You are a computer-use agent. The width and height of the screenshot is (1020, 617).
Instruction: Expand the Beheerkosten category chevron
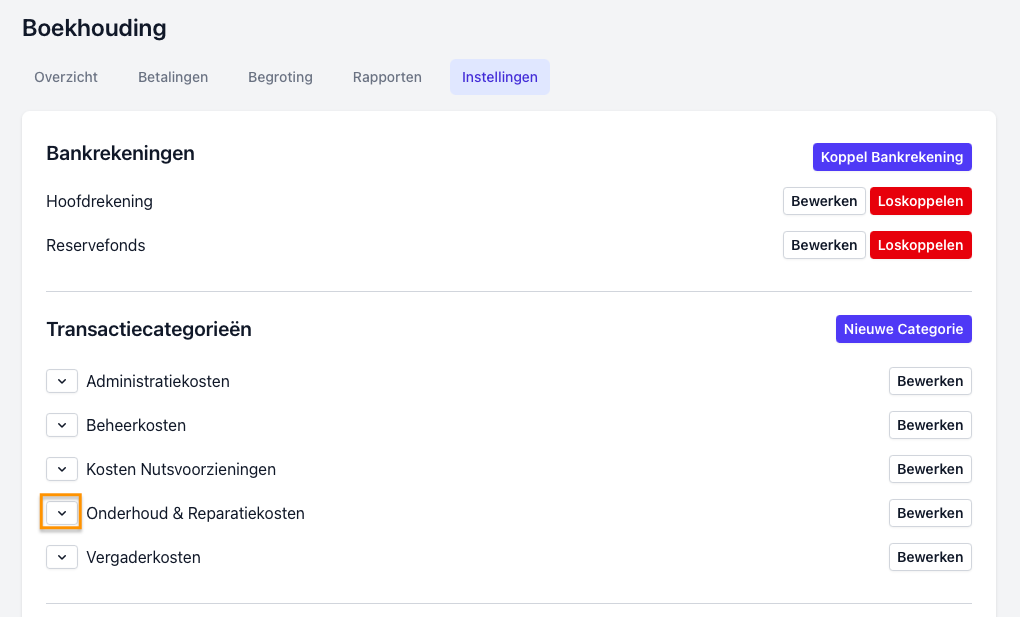62,425
